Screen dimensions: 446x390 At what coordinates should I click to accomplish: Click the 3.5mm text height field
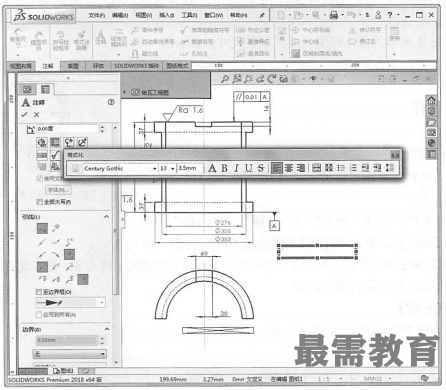pyautogui.click(x=190, y=168)
